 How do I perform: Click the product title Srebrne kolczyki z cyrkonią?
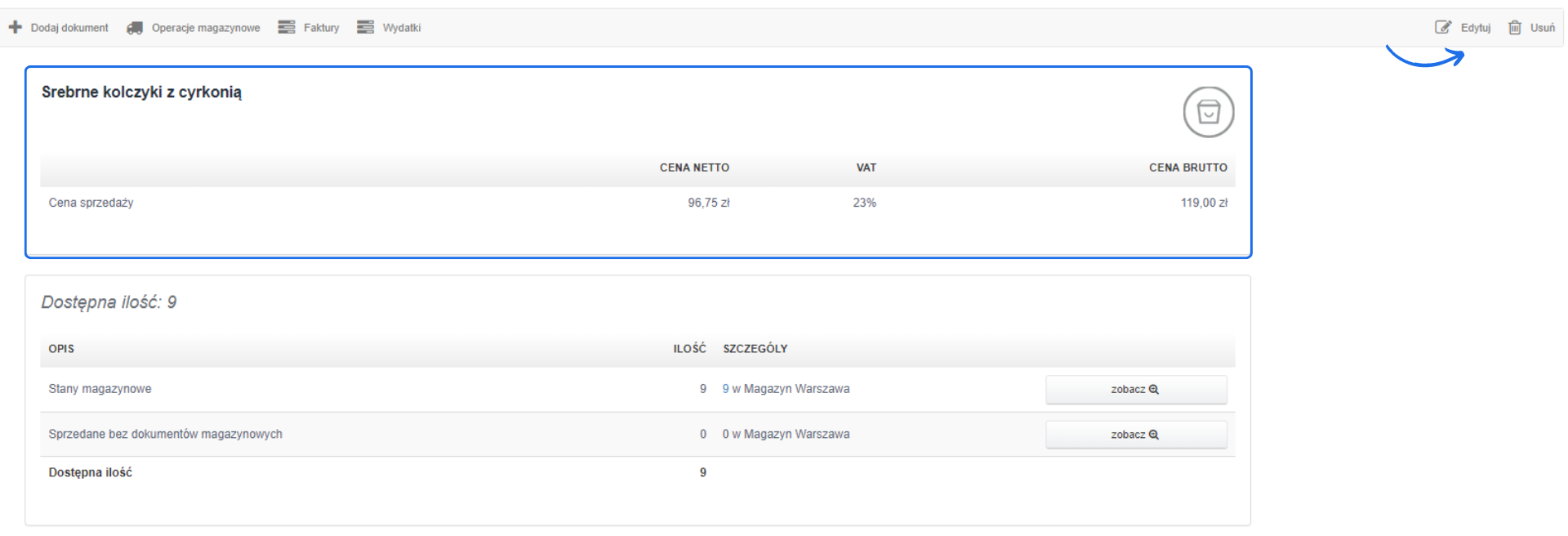click(141, 92)
